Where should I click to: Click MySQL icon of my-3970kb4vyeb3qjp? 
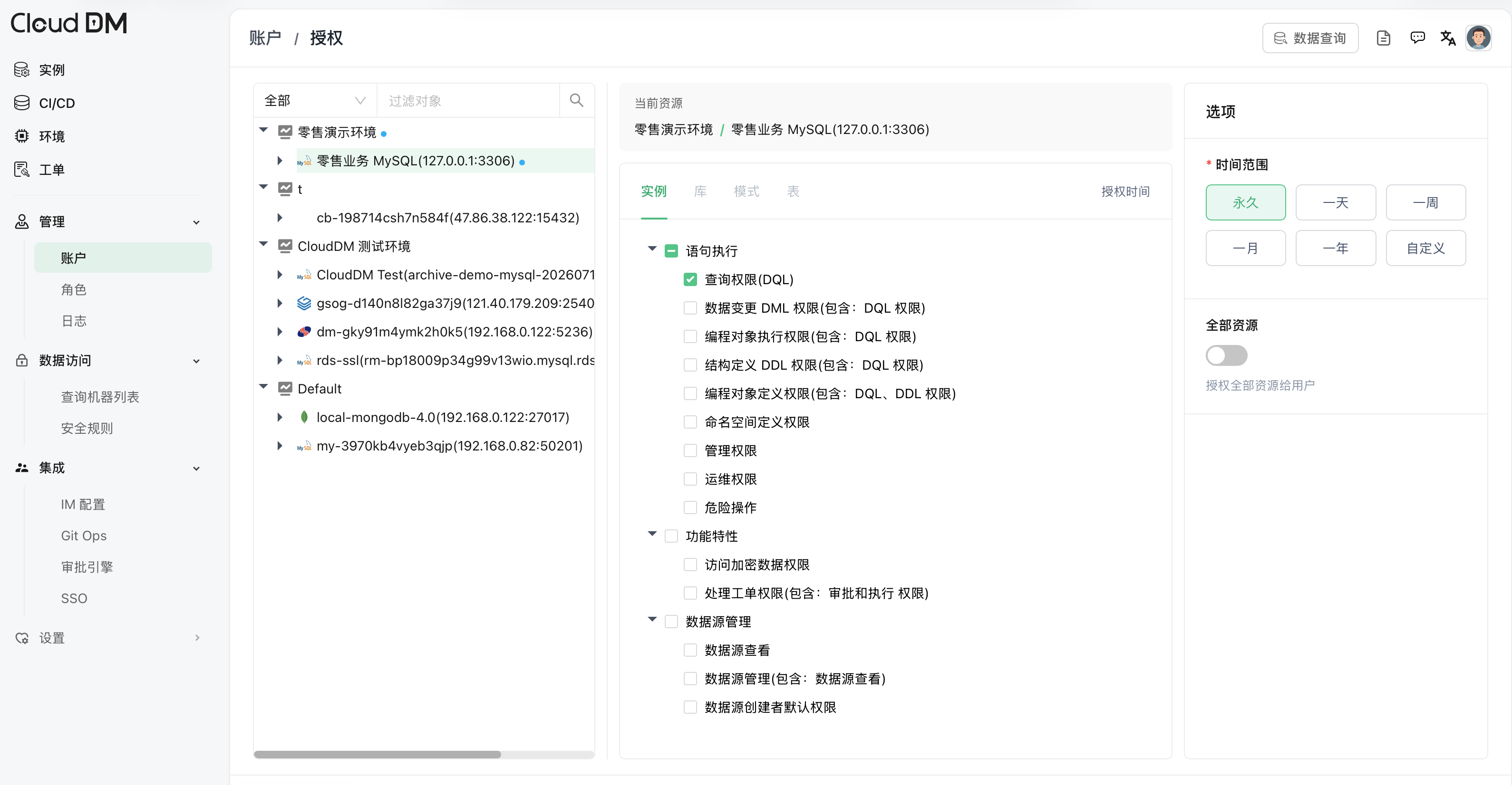[304, 446]
